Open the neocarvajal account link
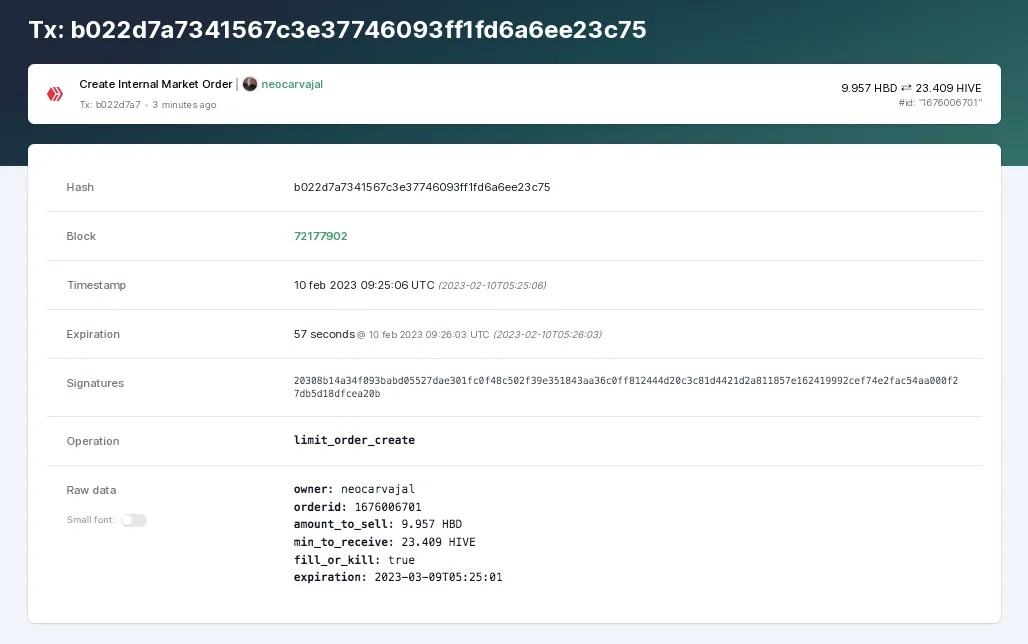1028x644 pixels. (292, 84)
